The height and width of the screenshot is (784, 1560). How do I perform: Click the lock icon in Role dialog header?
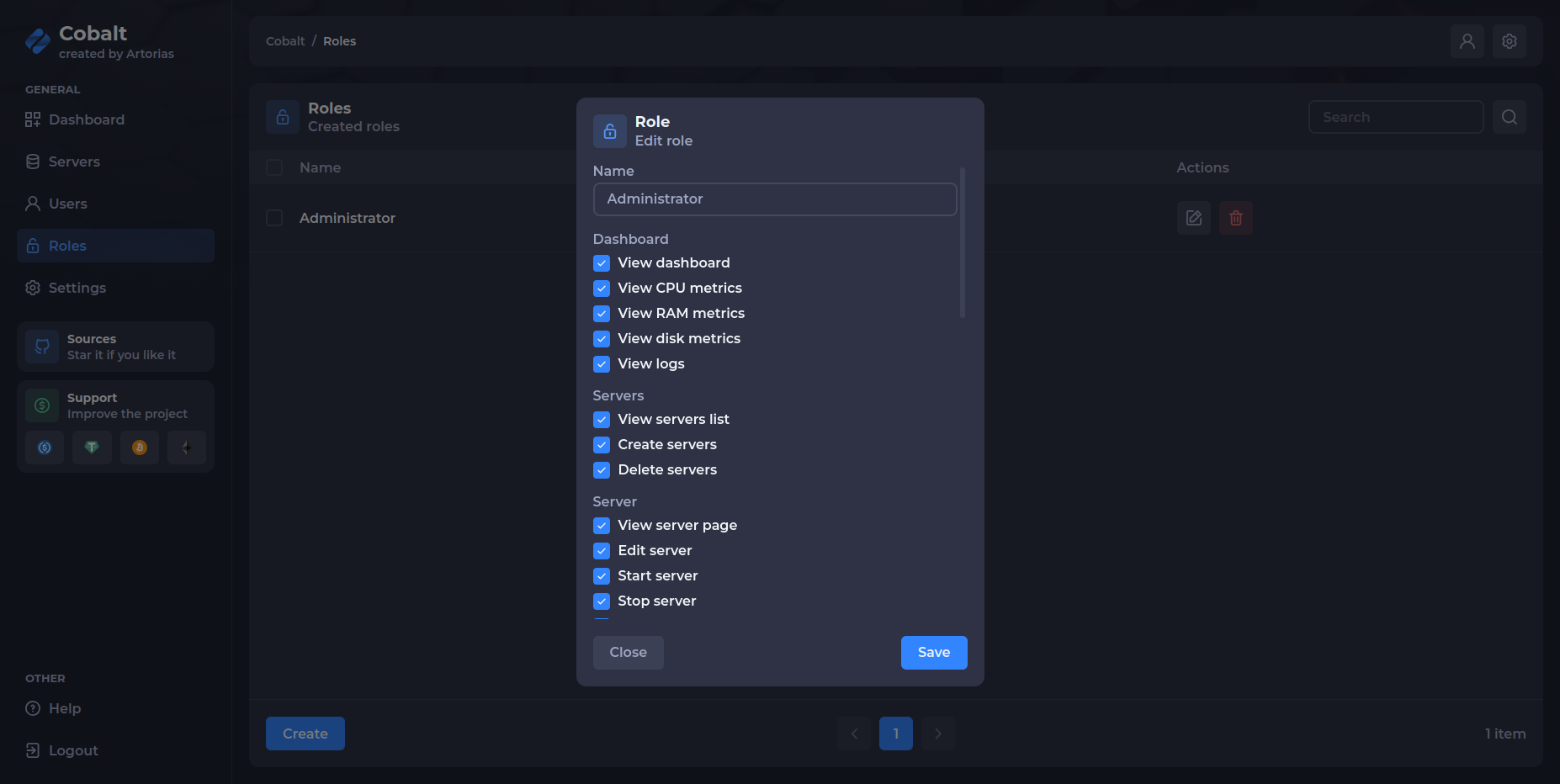pyautogui.click(x=610, y=131)
